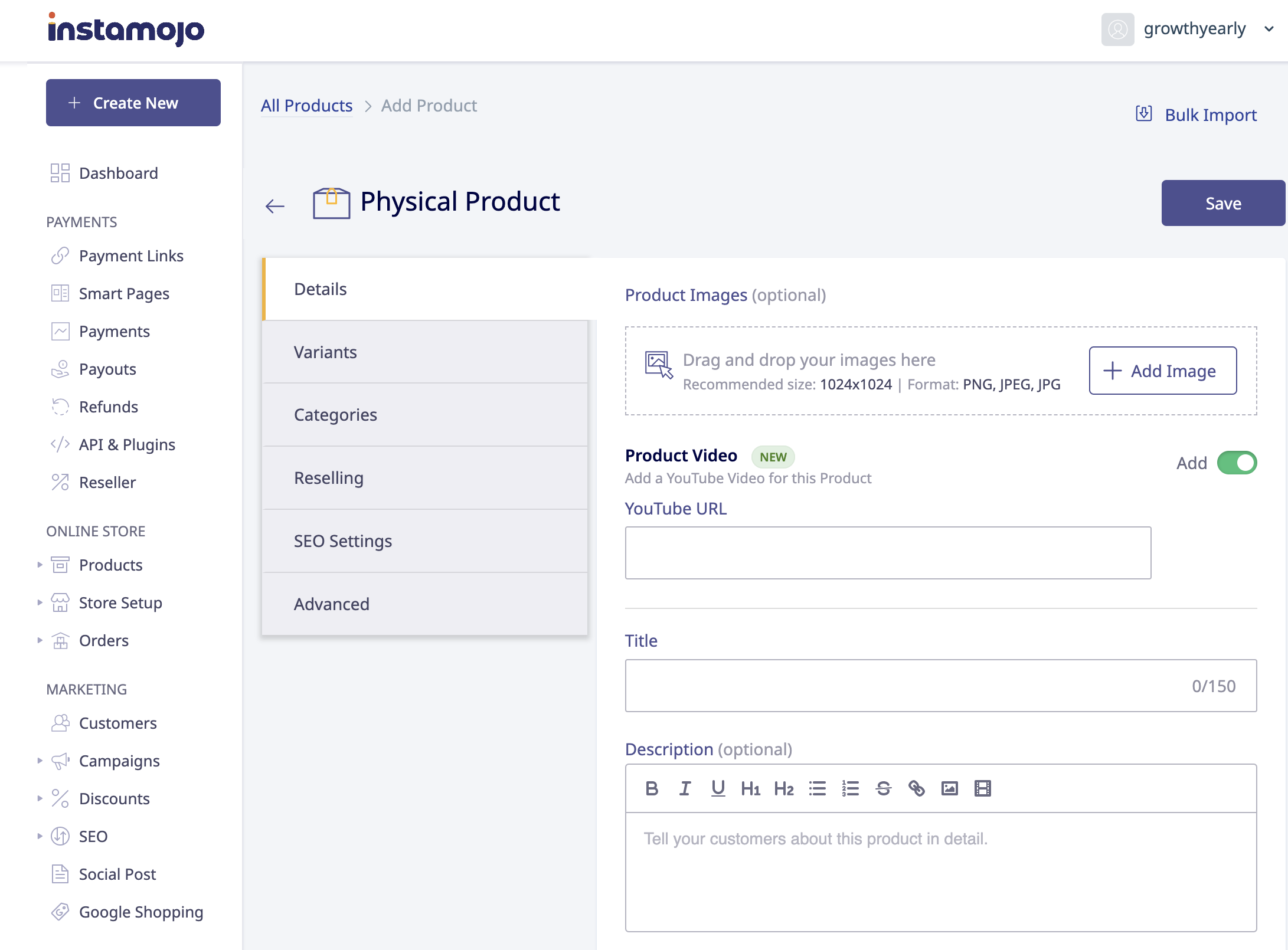Toggle the Product Video Add switch
This screenshot has height=950, width=1288.
(x=1237, y=463)
